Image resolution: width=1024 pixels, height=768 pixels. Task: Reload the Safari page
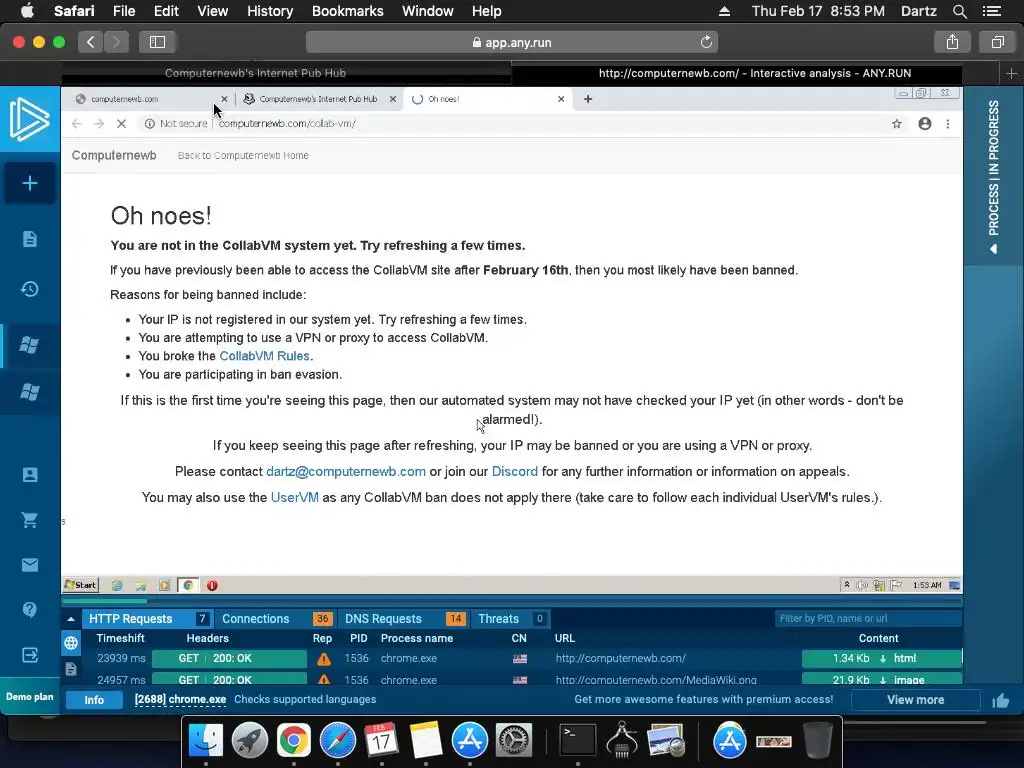pyautogui.click(x=706, y=42)
